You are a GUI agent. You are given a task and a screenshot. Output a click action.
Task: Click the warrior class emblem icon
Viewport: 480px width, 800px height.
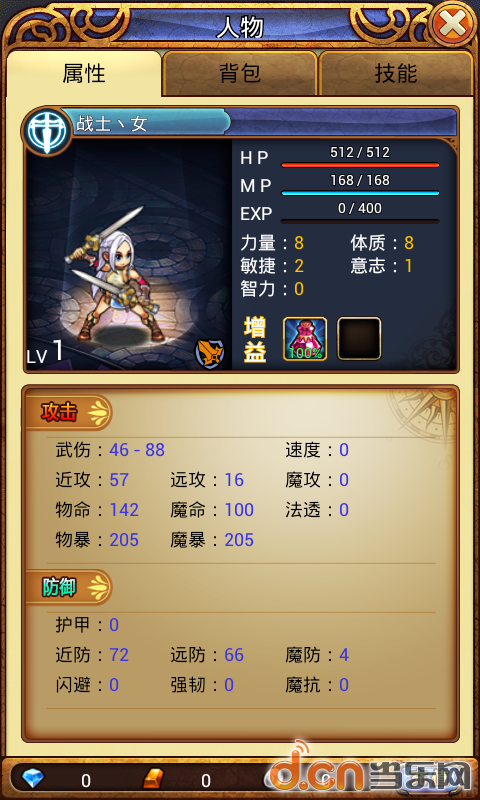[46, 131]
